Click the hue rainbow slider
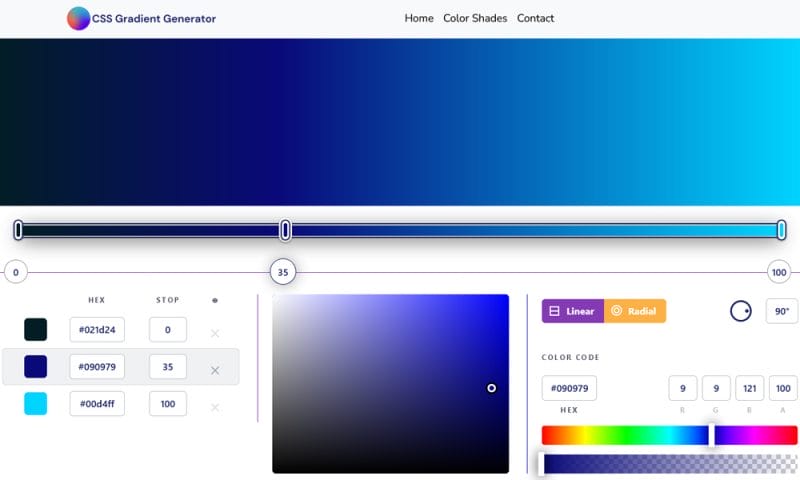This screenshot has height=480, width=800. click(669, 436)
